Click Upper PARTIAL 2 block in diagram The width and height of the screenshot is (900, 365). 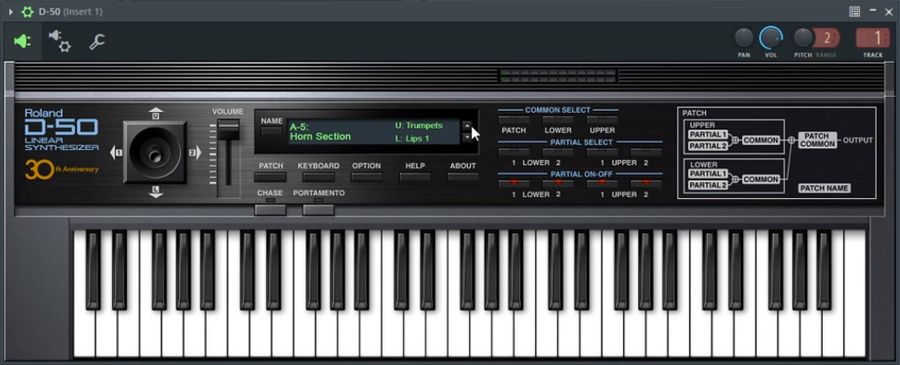[x=708, y=146]
